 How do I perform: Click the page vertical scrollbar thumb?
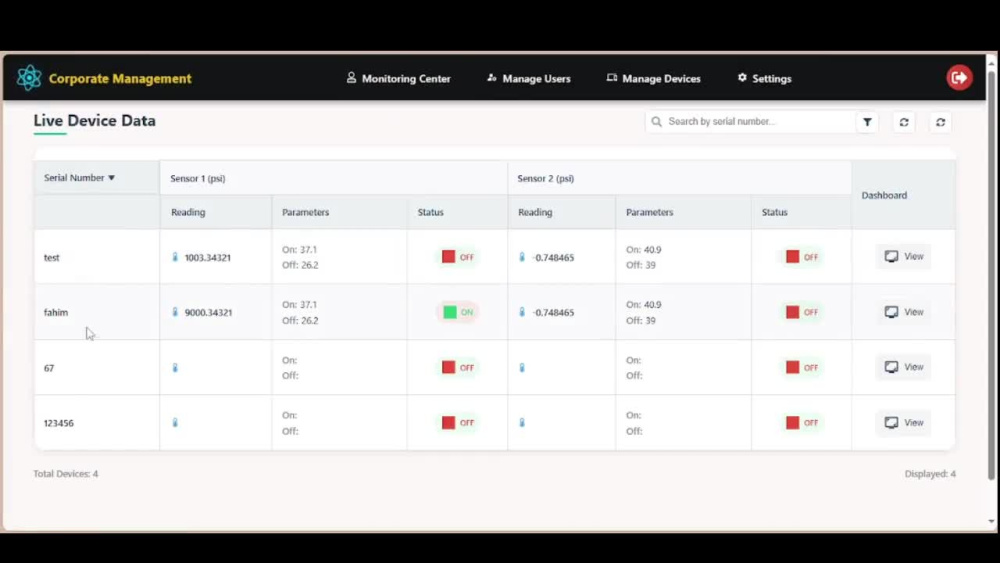[991, 274]
